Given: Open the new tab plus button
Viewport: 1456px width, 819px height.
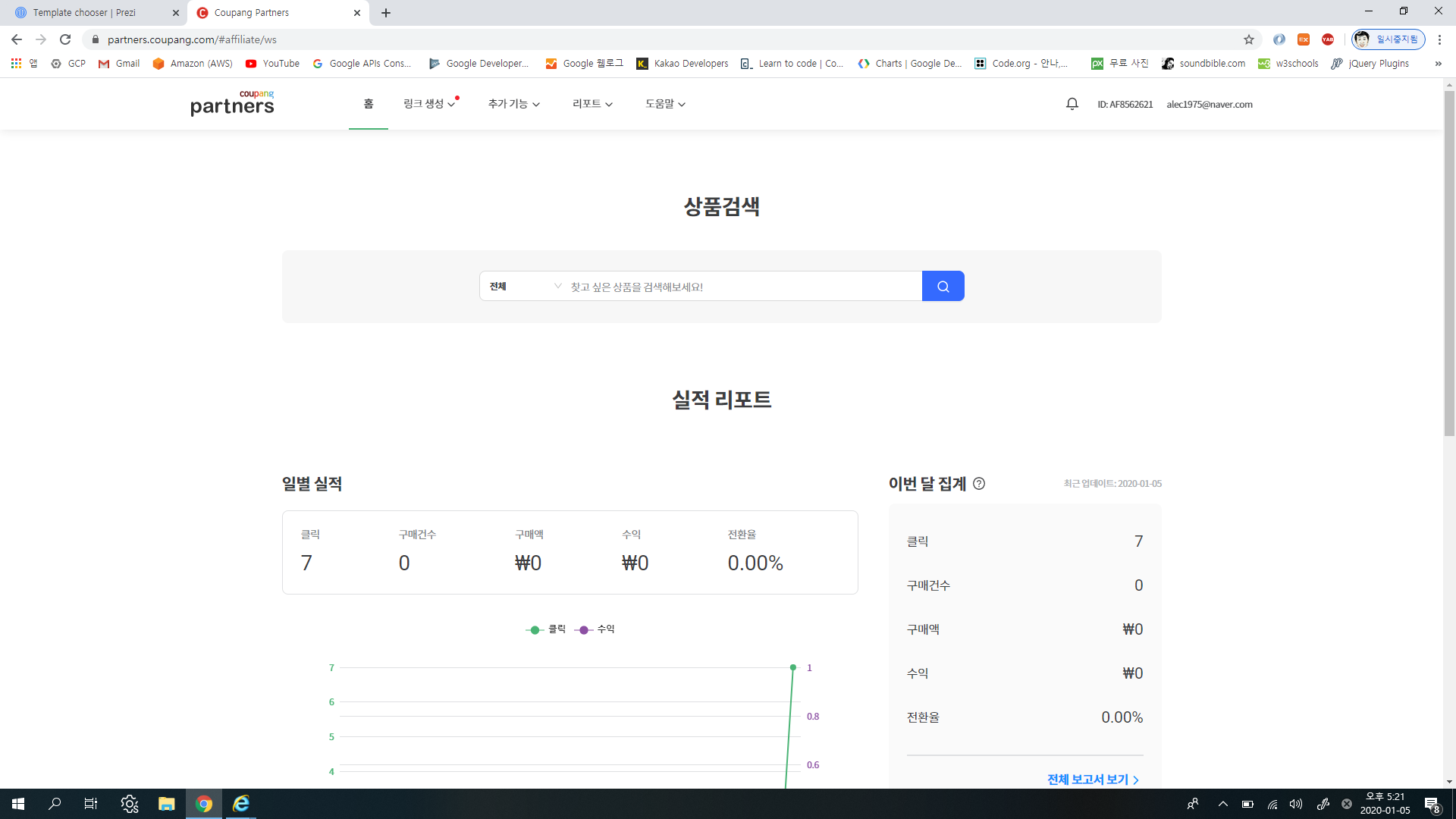Looking at the screenshot, I should [x=386, y=13].
